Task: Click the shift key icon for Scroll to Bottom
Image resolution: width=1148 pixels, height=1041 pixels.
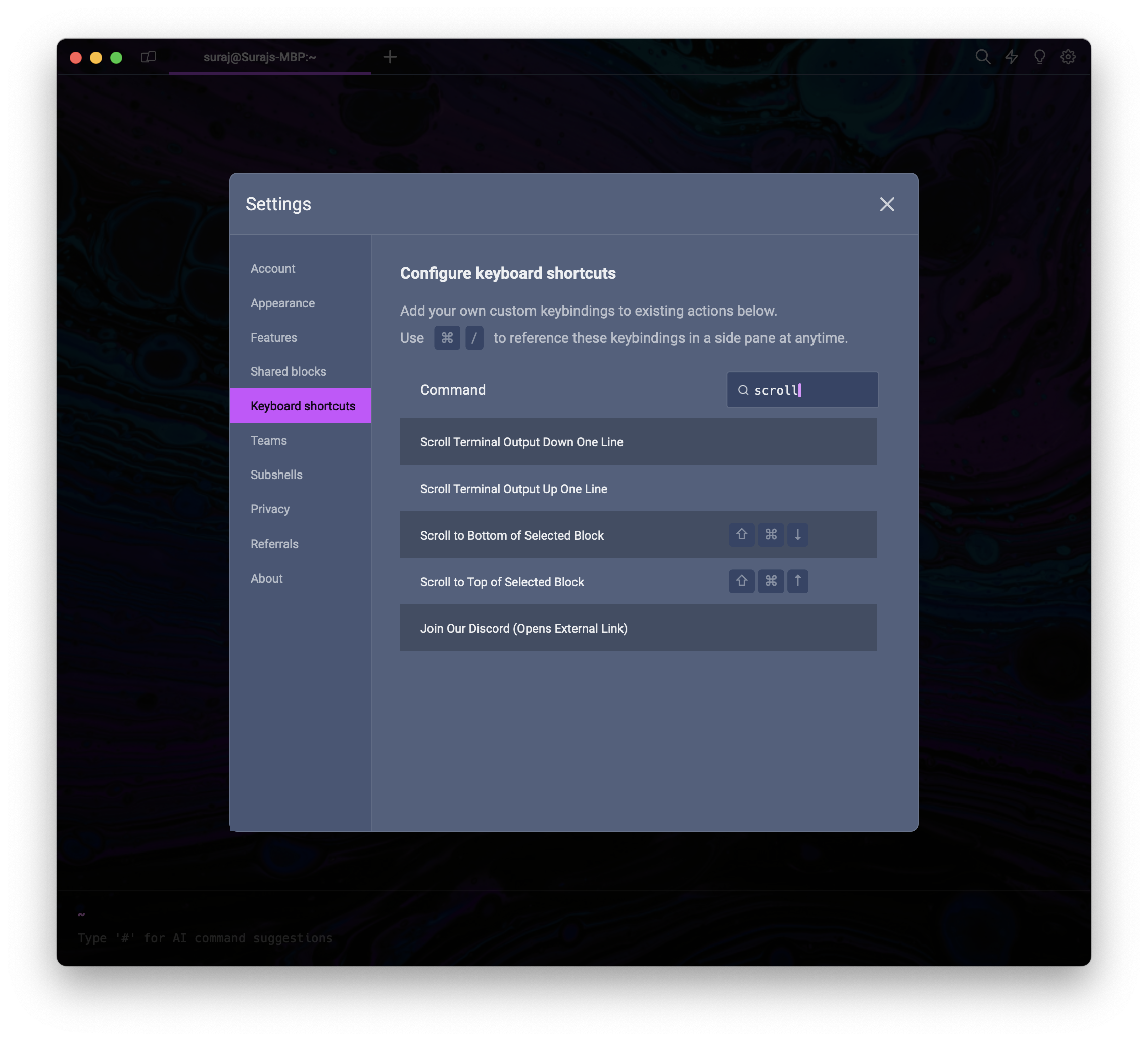Action: 741,534
